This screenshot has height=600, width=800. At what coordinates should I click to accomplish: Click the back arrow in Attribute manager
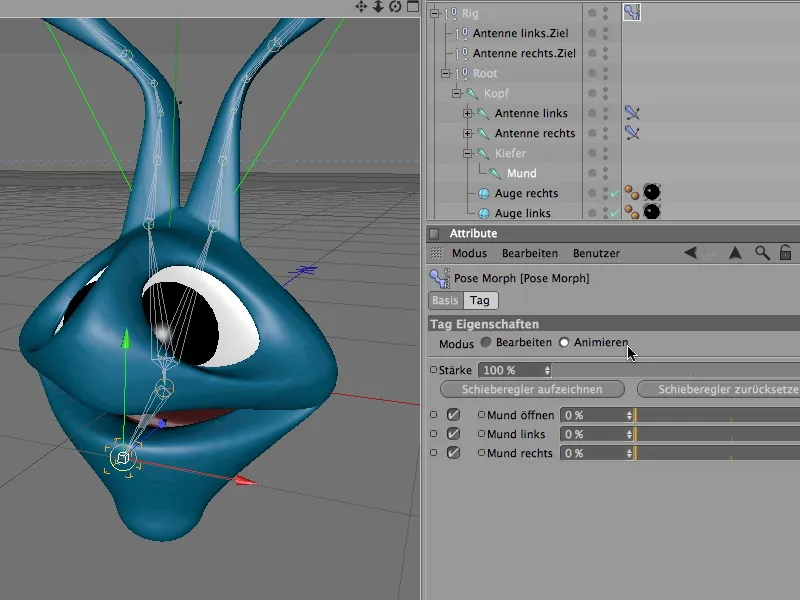click(x=690, y=253)
